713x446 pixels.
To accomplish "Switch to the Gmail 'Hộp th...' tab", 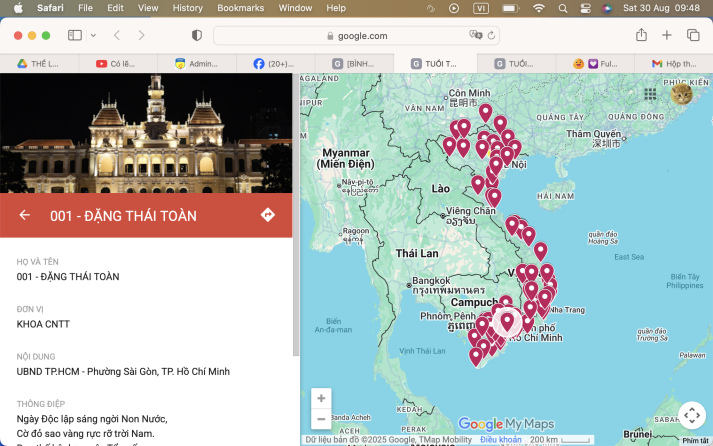I will (x=673, y=64).
